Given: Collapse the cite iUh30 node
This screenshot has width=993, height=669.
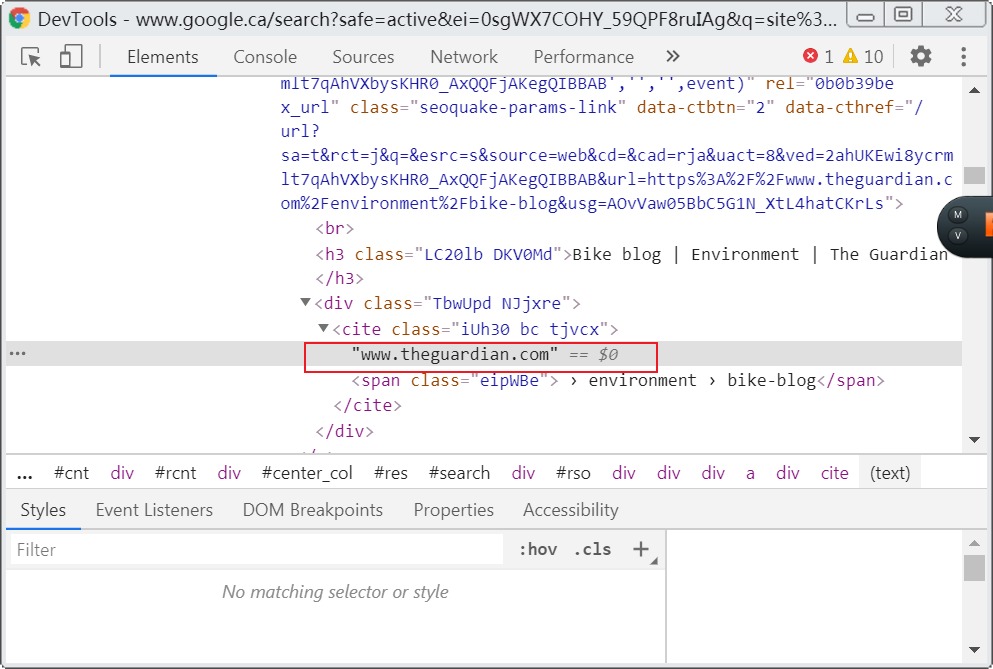Looking at the screenshot, I should pyautogui.click(x=324, y=328).
